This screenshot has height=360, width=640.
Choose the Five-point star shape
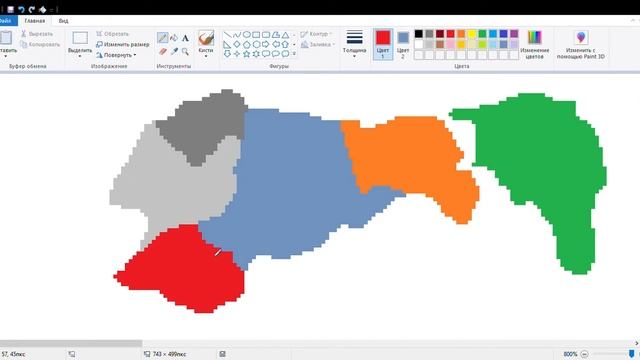[x=247, y=53]
